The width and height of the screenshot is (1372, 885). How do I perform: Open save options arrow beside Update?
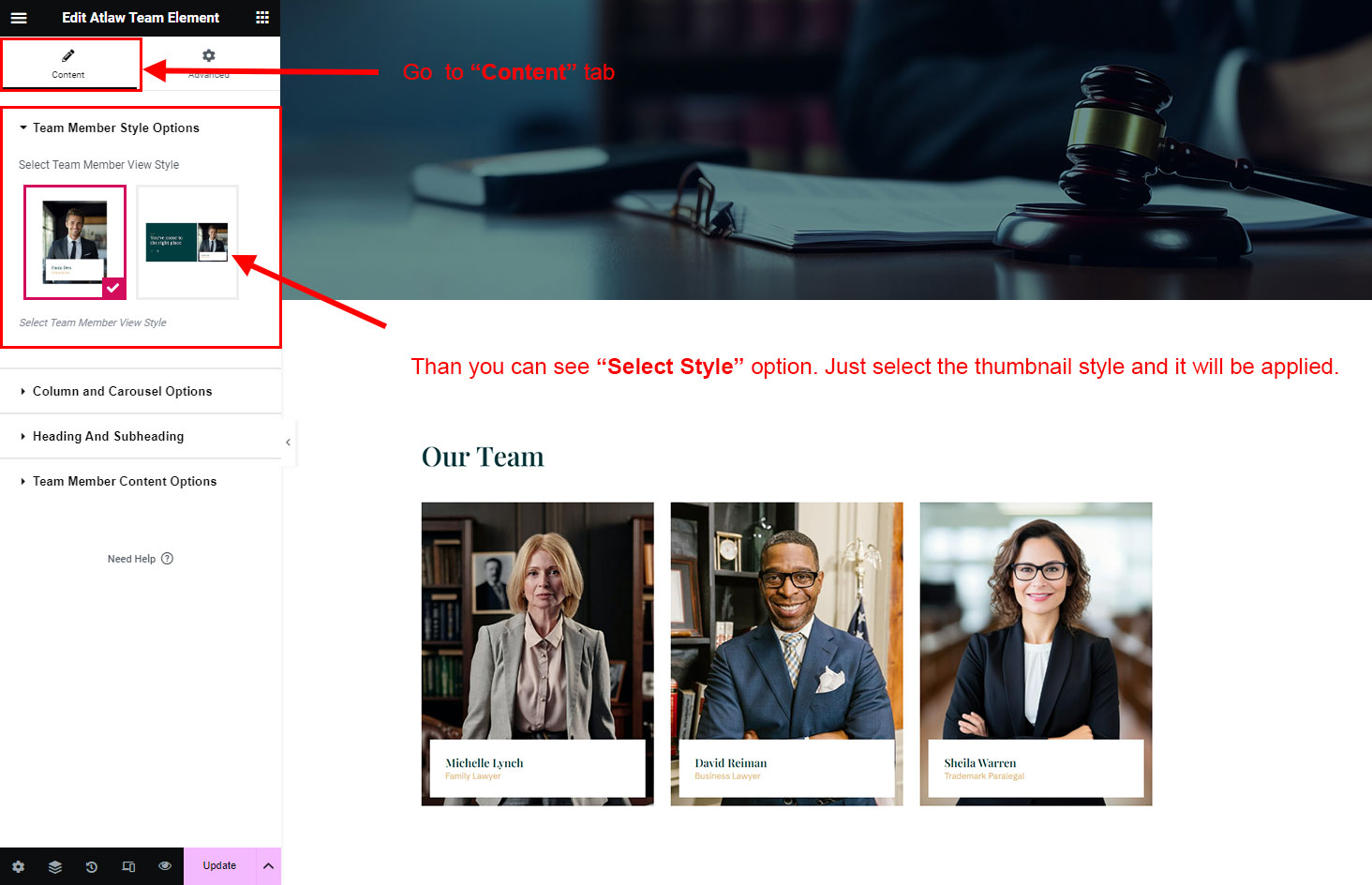tap(268, 866)
